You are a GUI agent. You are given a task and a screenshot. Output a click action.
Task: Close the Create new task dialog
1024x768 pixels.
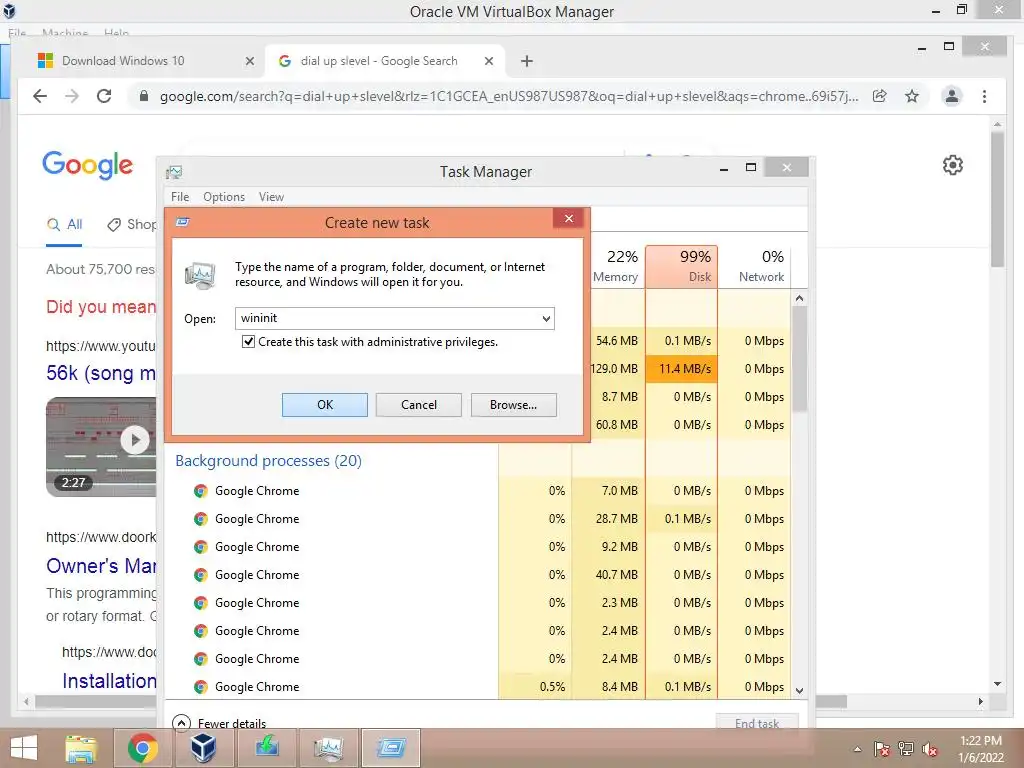568,219
